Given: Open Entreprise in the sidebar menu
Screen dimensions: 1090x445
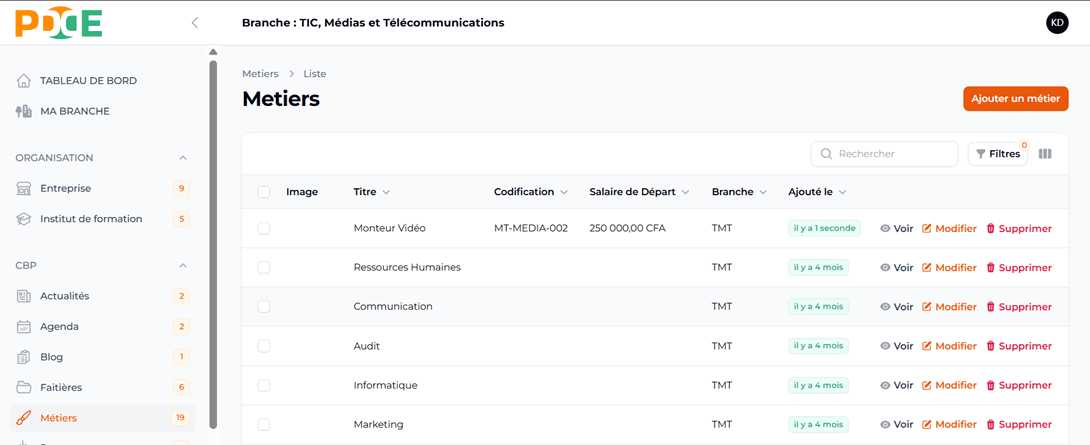Looking at the screenshot, I should [x=65, y=188].
